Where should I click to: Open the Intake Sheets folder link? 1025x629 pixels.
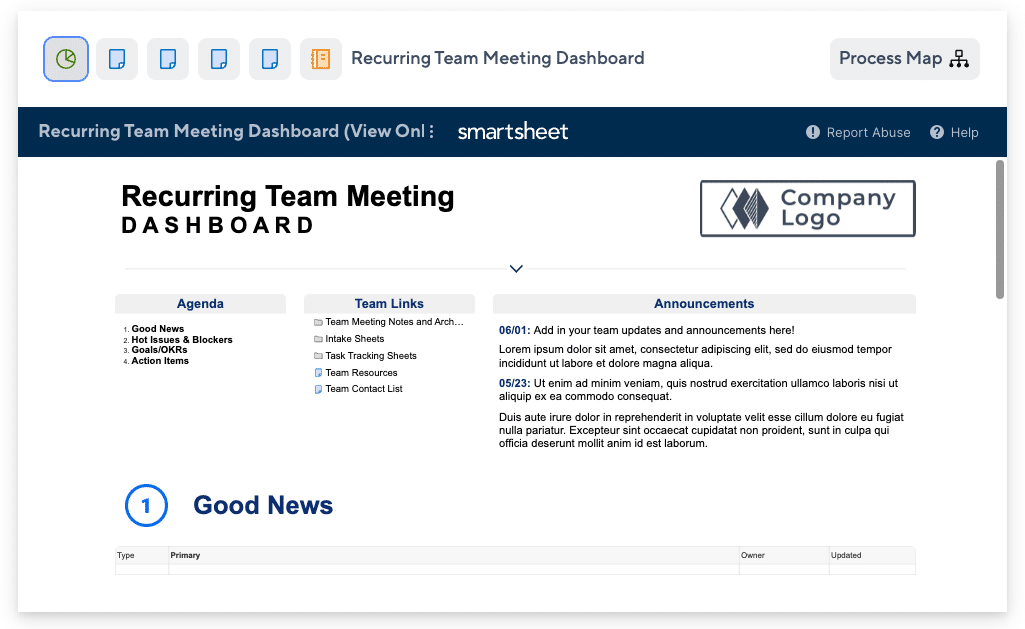pyautogui.click(x=355, y=339)
